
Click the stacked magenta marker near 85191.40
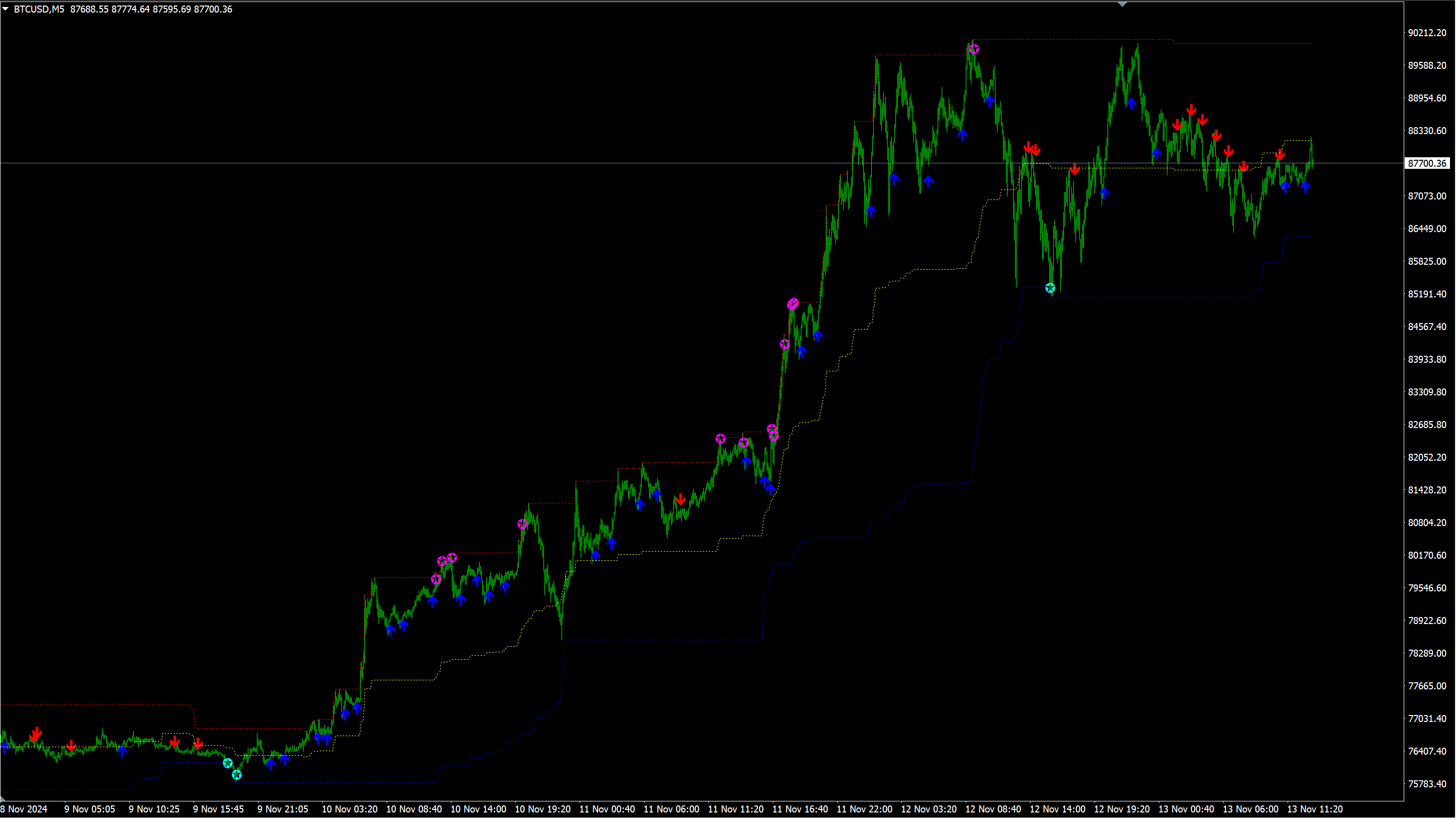(x=793, y=304)
